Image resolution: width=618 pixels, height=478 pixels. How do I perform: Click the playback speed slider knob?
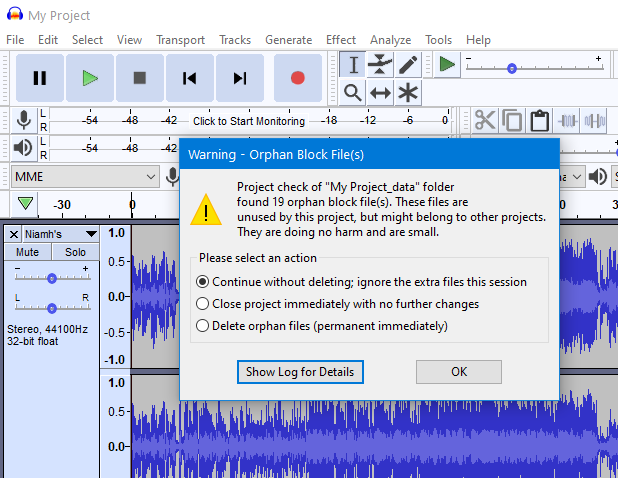pos(512,69)
